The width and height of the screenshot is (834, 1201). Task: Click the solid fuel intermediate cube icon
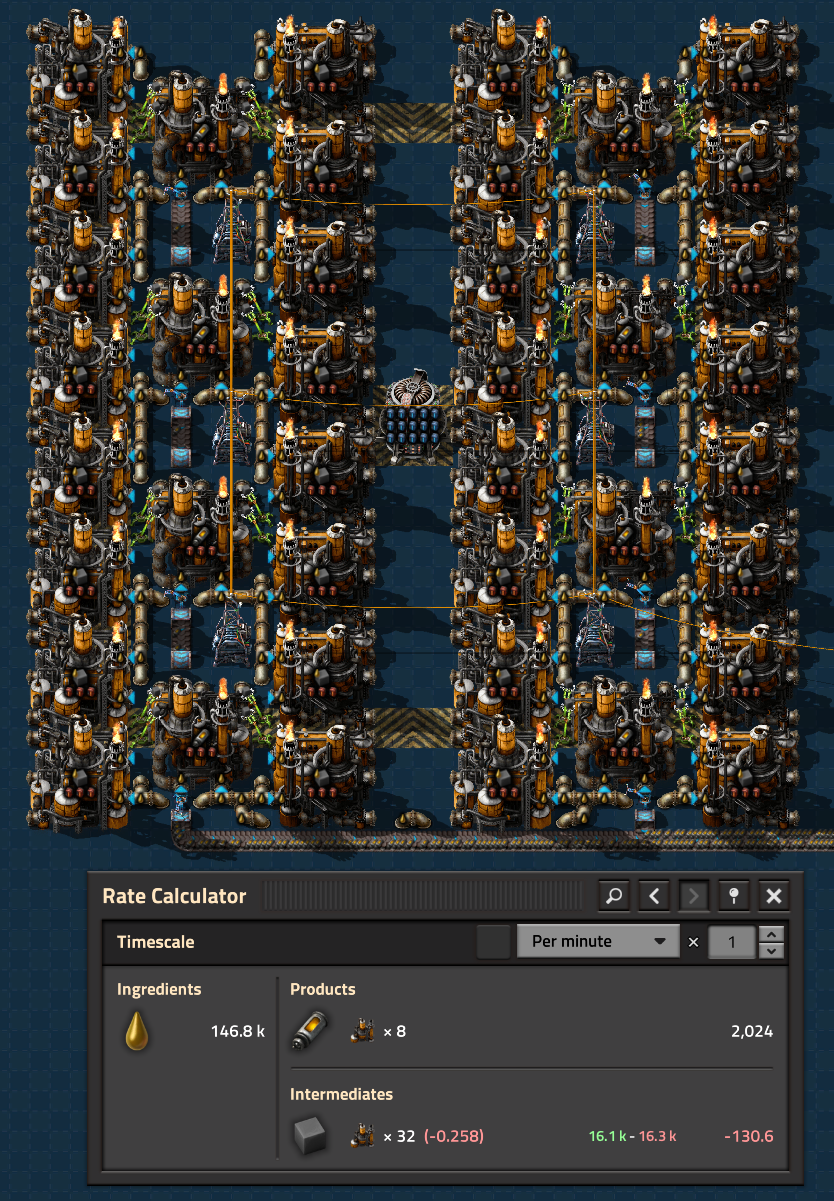point(308,1136)
